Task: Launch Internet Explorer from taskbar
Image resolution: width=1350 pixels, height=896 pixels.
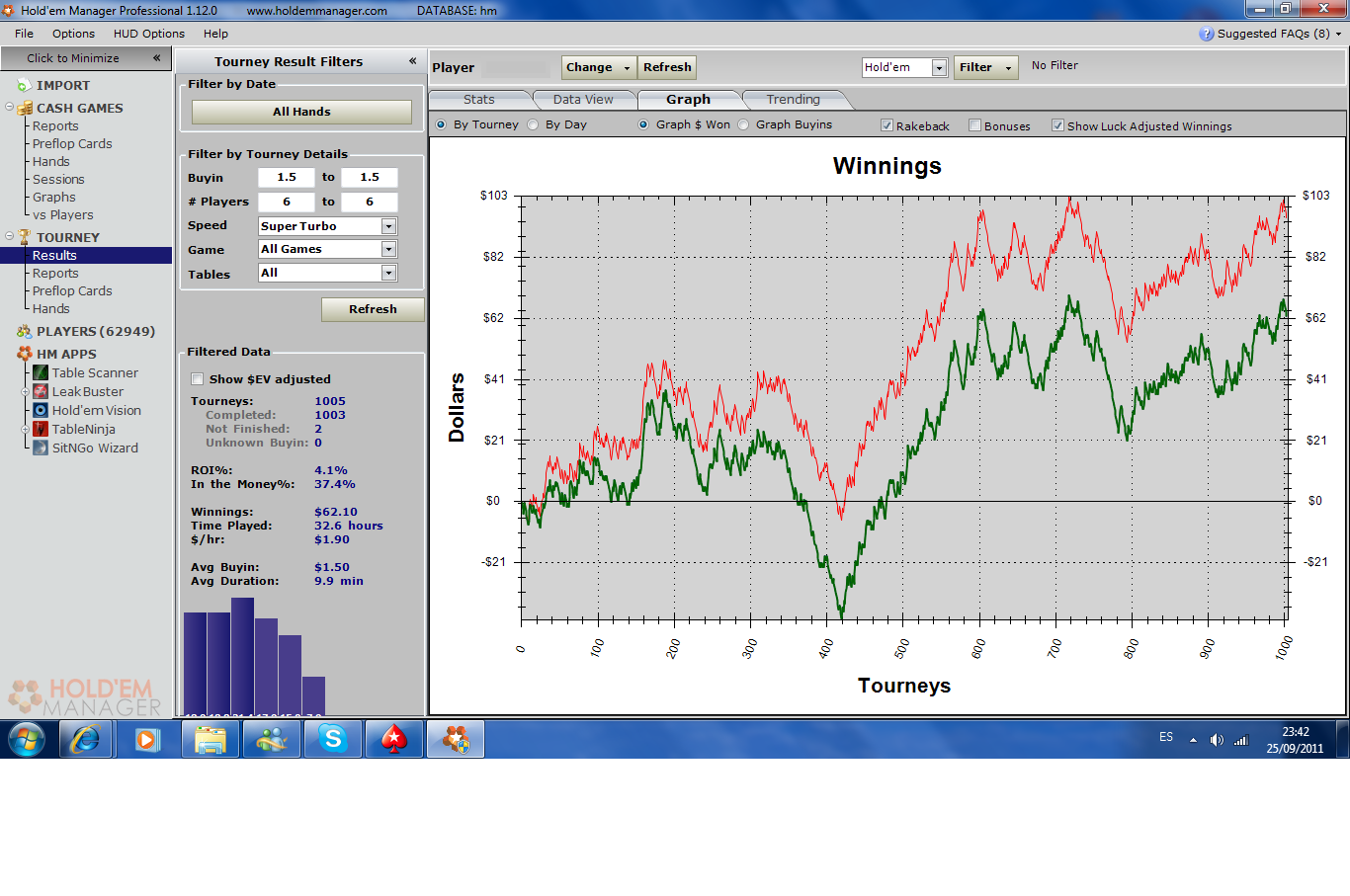Action: click(x=86, y=739)
